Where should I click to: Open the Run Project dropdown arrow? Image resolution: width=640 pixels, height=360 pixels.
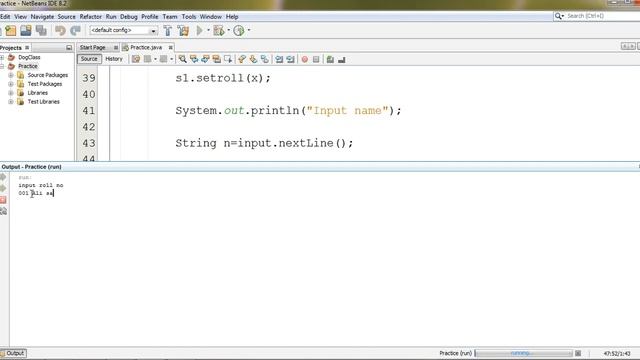point(208,30)
